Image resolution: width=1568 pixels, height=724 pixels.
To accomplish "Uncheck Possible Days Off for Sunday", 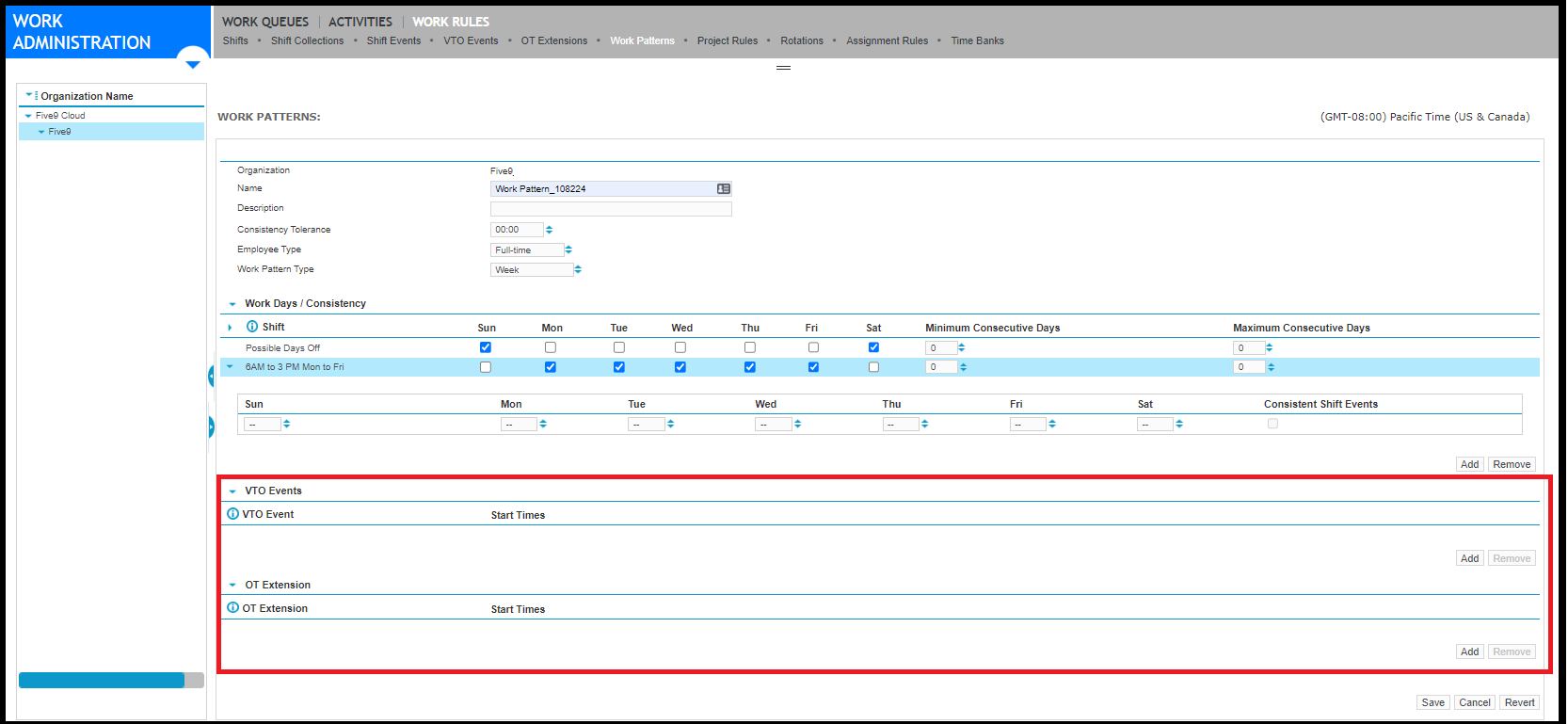I will (486, 347).
